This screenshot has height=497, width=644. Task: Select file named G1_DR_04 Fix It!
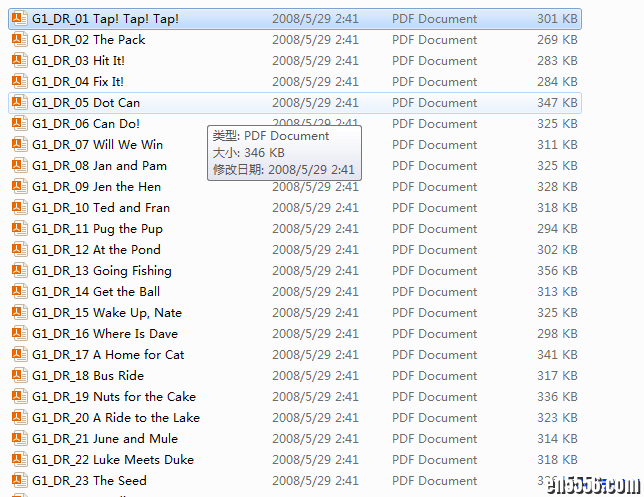tap(77, 82)
